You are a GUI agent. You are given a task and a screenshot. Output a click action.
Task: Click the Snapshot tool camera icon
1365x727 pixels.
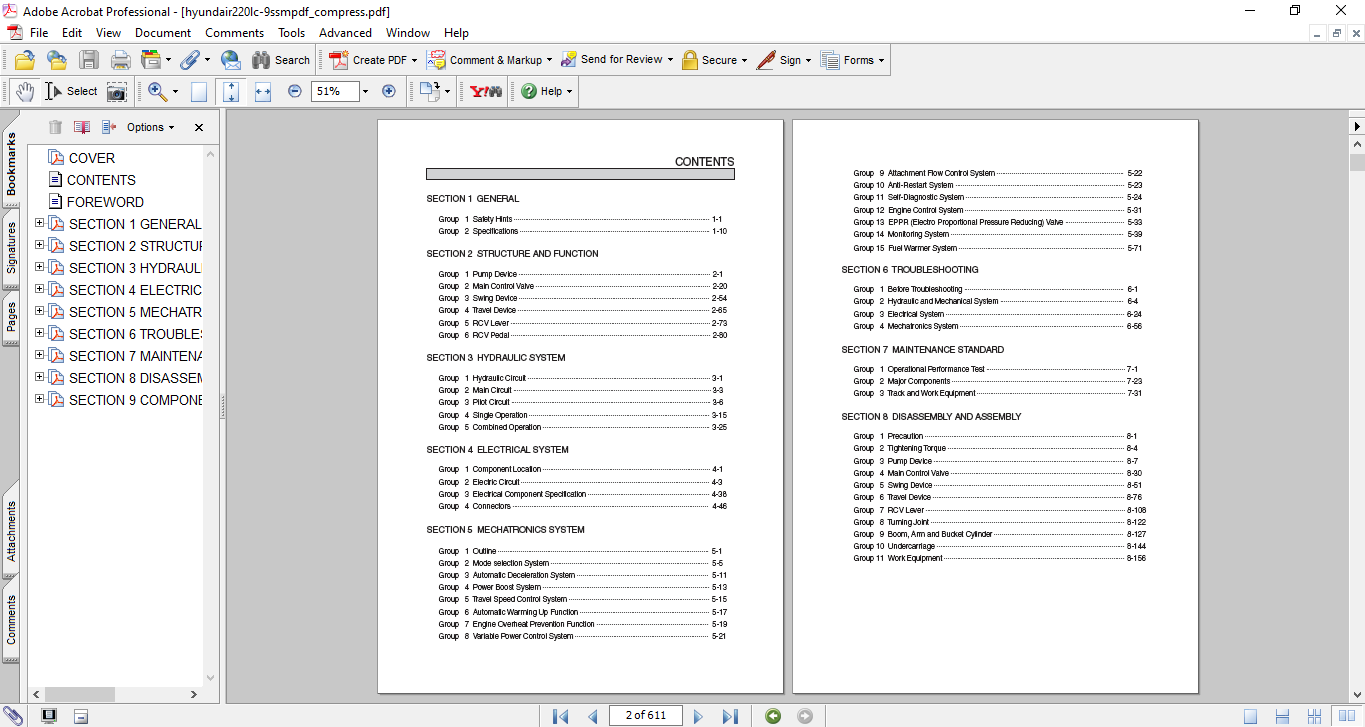pyautogui.click(x=117, y=92)
